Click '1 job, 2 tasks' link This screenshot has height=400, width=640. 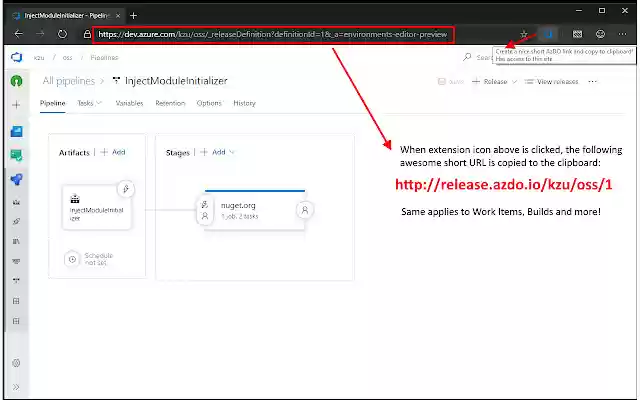(240, 216)
